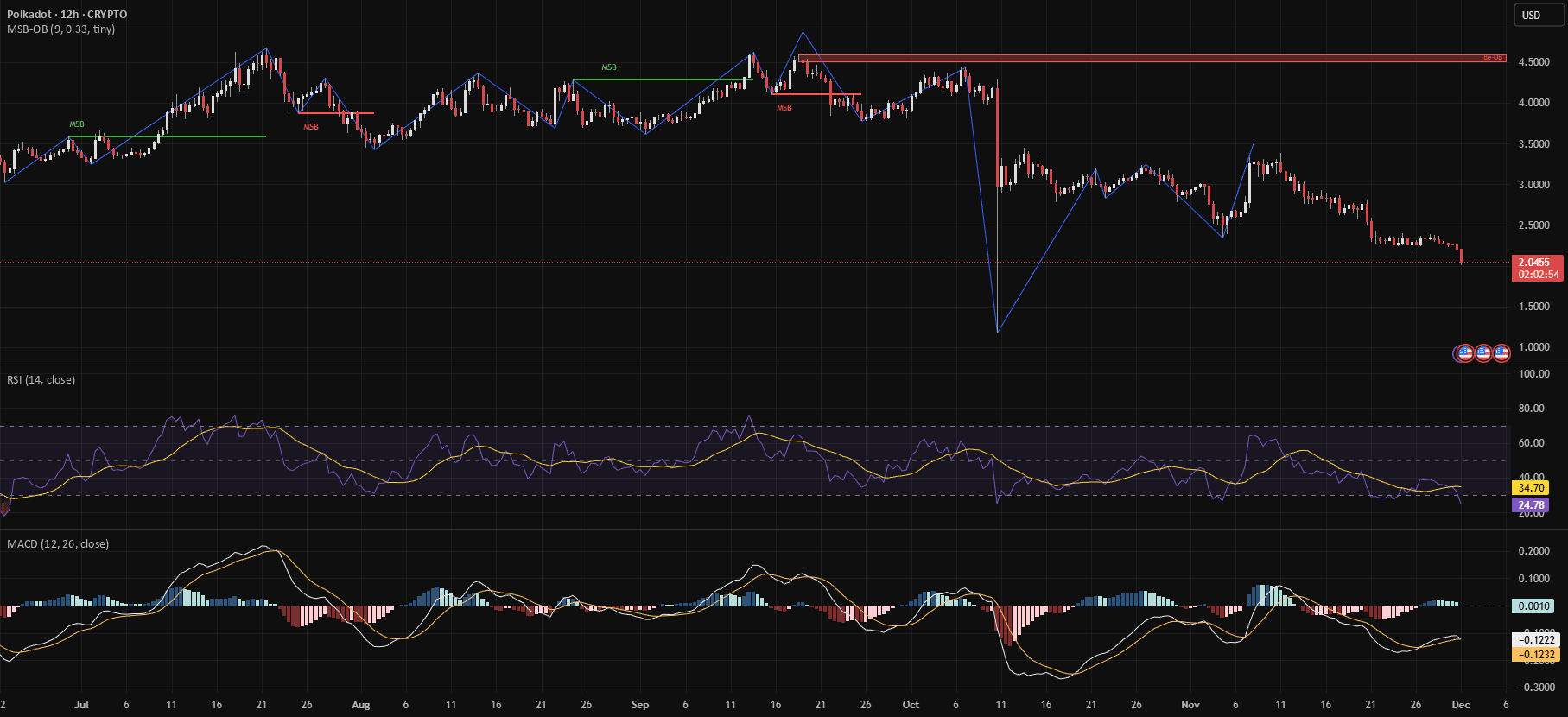
Task: Click the red MSB label near late July
Action: point(310,127)
